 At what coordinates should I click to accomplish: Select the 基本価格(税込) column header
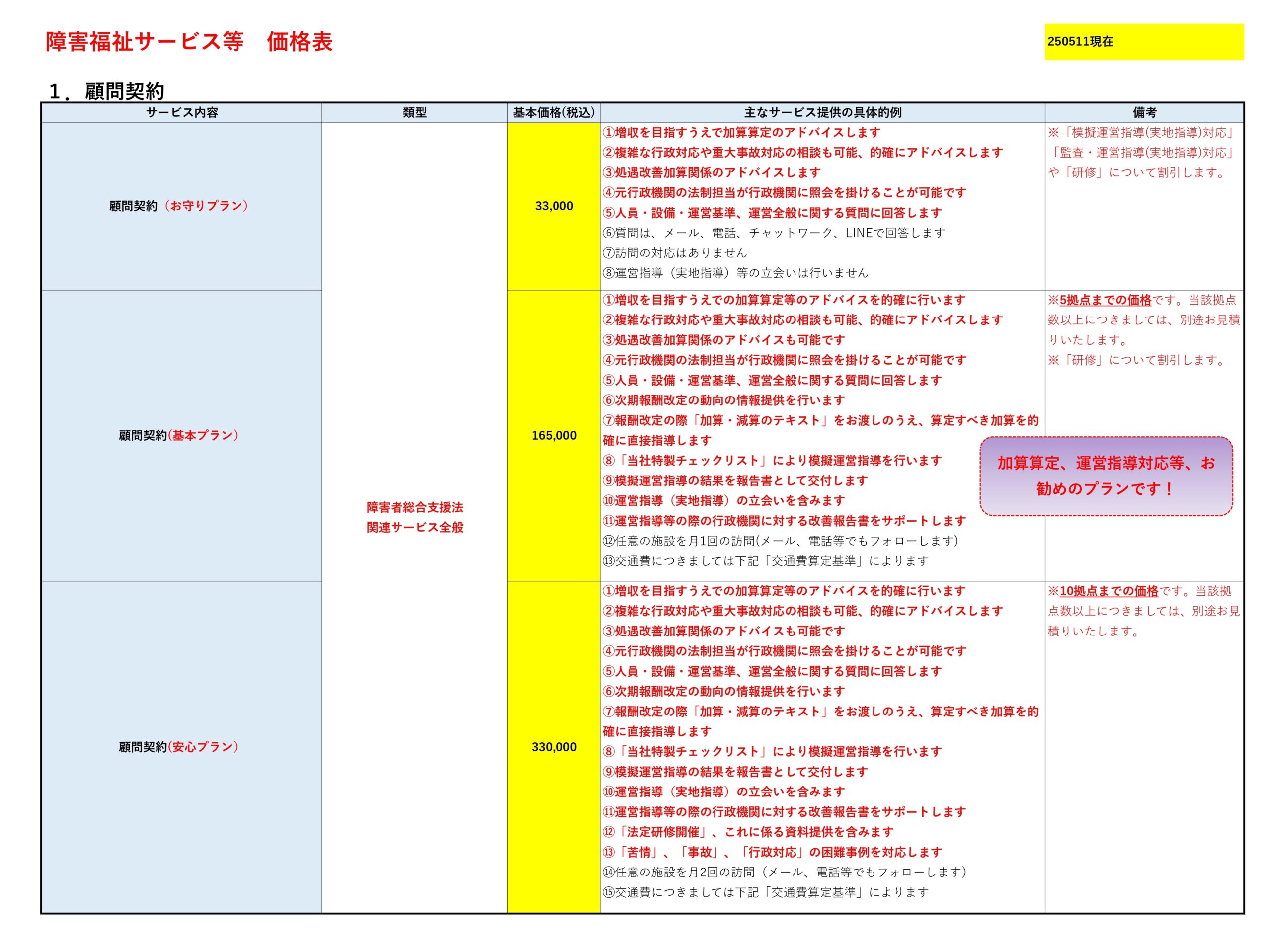click(553, 113)
